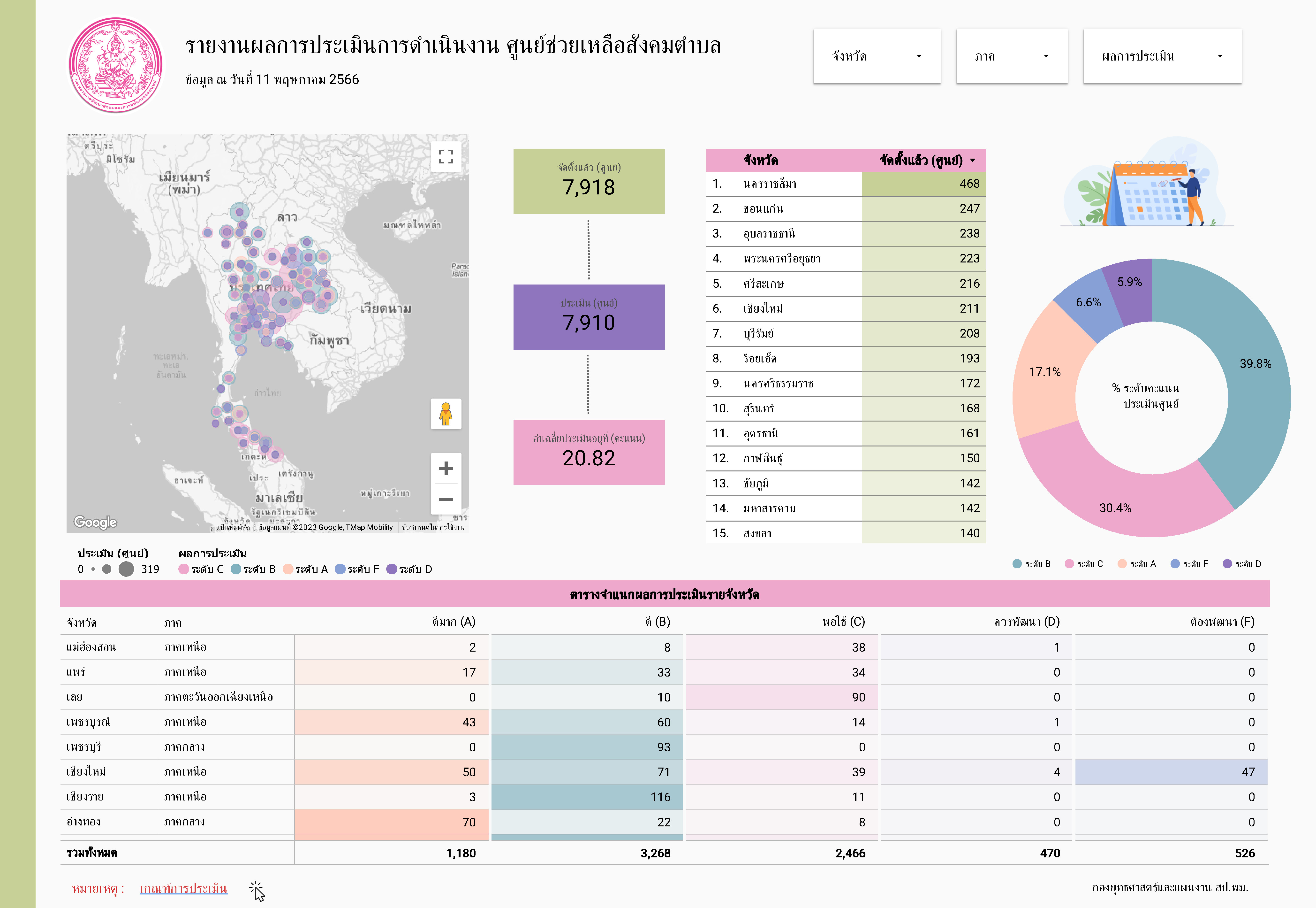
Task: Click the 17.1% peach donut slice
Action: [1045, 372]
